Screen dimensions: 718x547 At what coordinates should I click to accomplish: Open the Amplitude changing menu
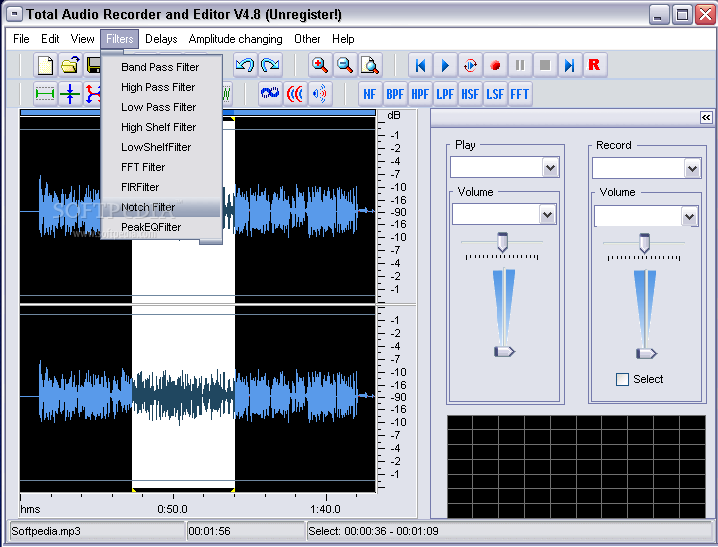[235, 39]
